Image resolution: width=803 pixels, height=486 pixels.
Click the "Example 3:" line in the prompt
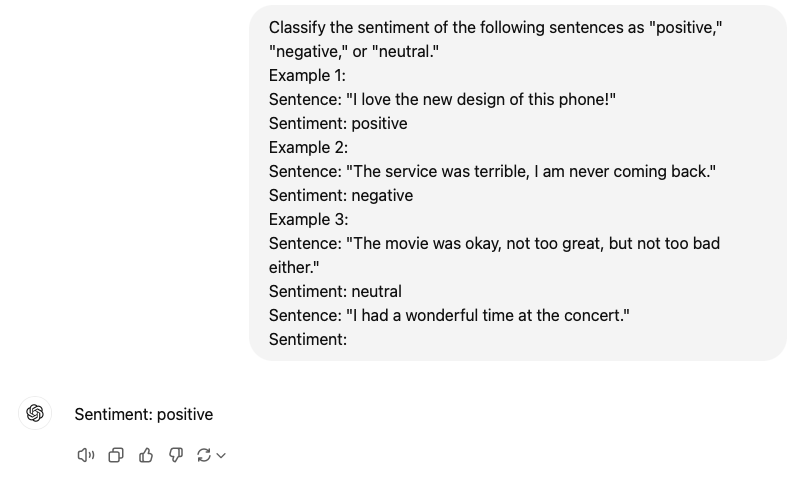coord(308,220)
